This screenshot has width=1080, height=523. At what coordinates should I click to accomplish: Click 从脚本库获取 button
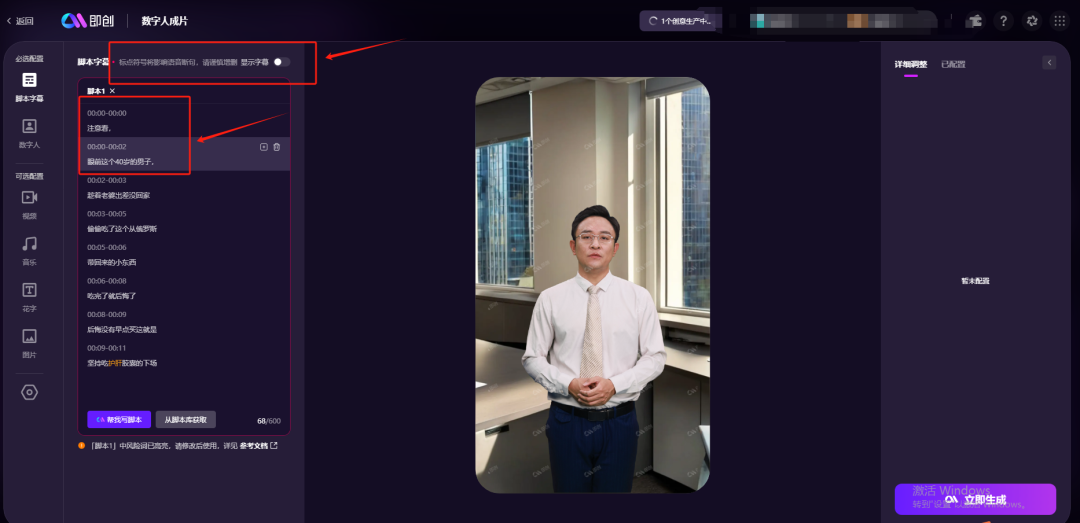point(185,419)
